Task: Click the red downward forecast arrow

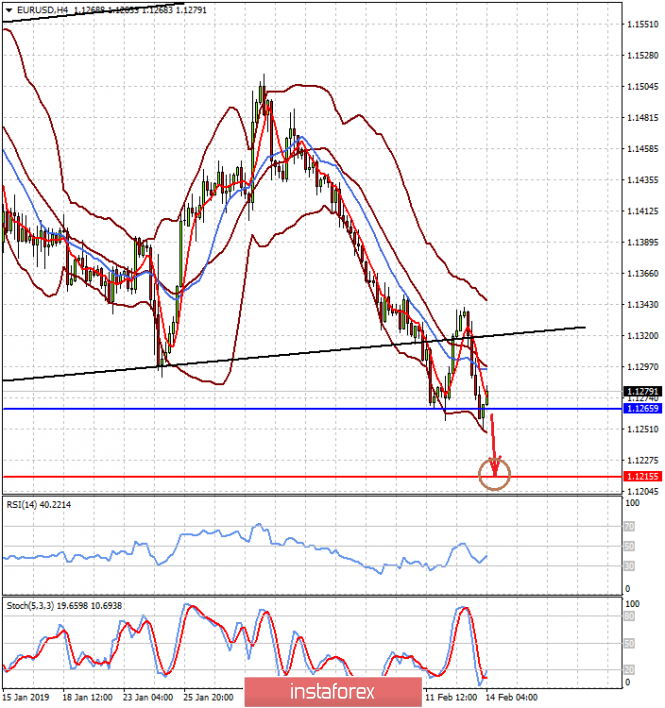Action: coord(493,441)
